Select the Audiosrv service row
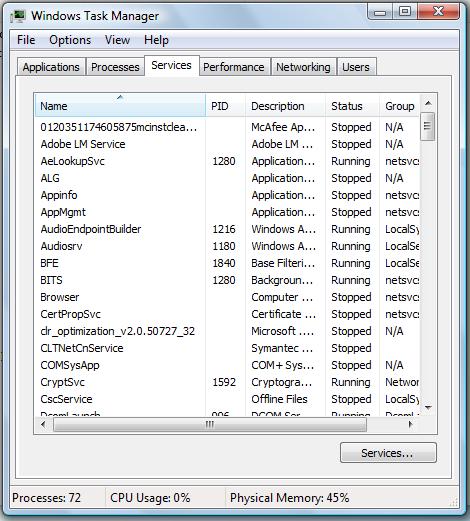 (x=227, y=246)
